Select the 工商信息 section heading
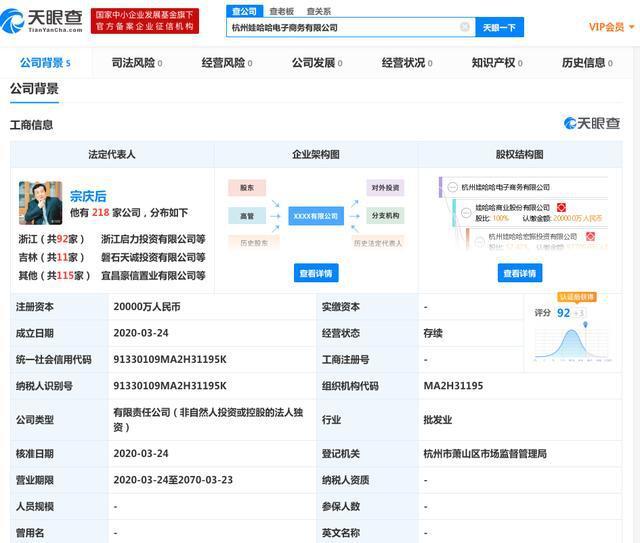The height and width of the screenshot is (543, 640). 31,125
